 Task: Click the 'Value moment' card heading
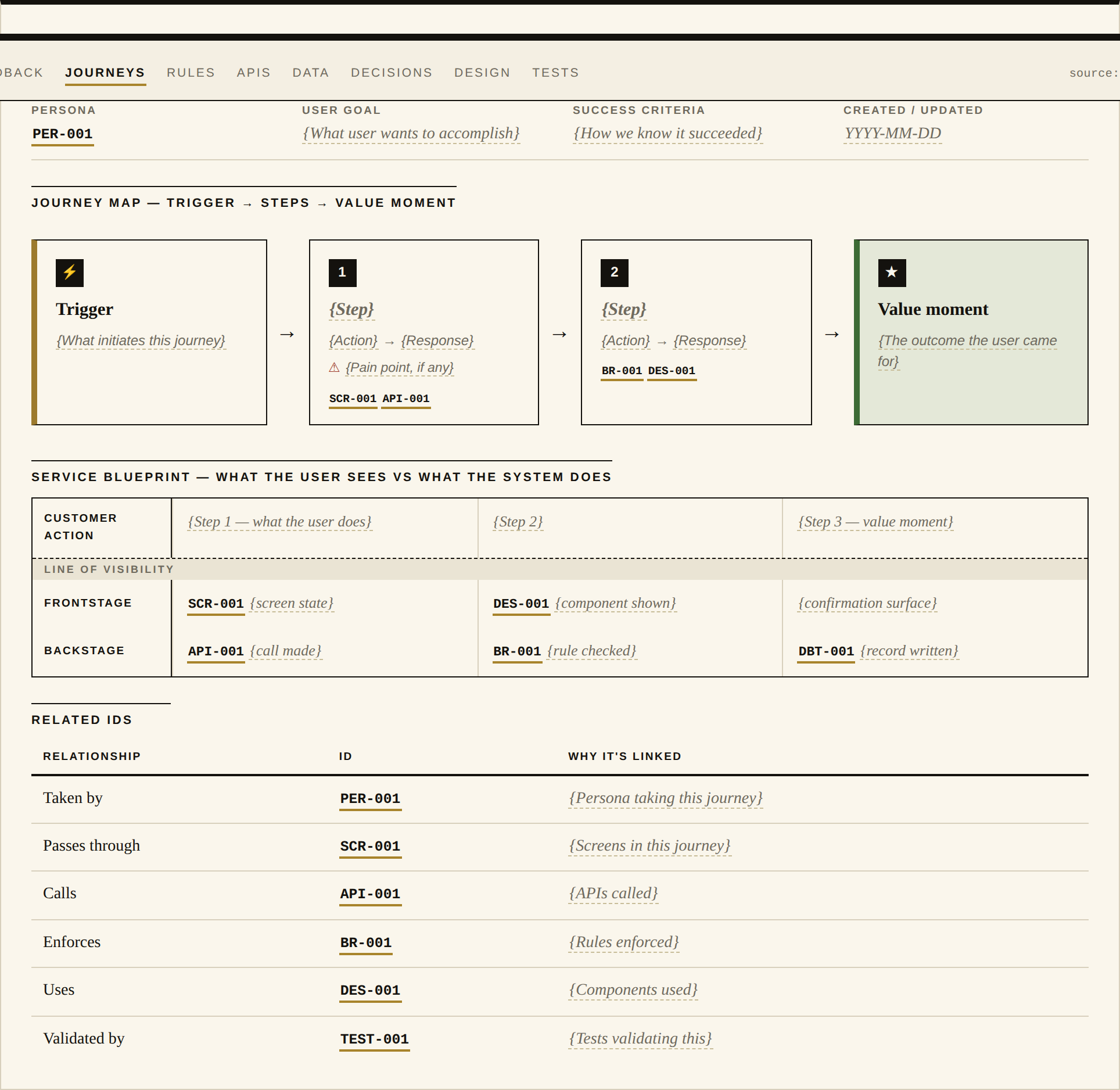tap(933, 310)
